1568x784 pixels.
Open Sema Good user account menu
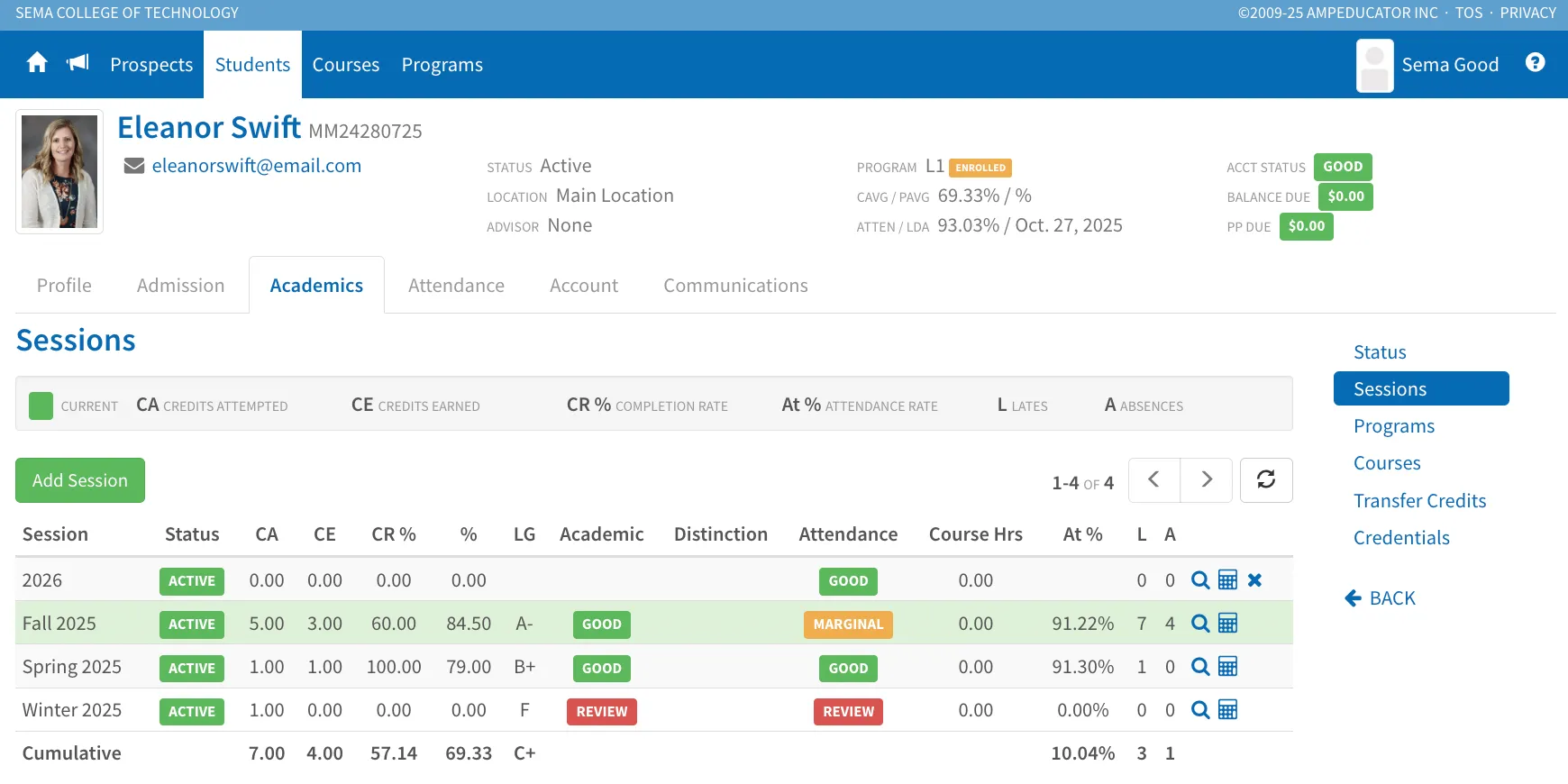pyautogui.click(x=1428, y=65)
